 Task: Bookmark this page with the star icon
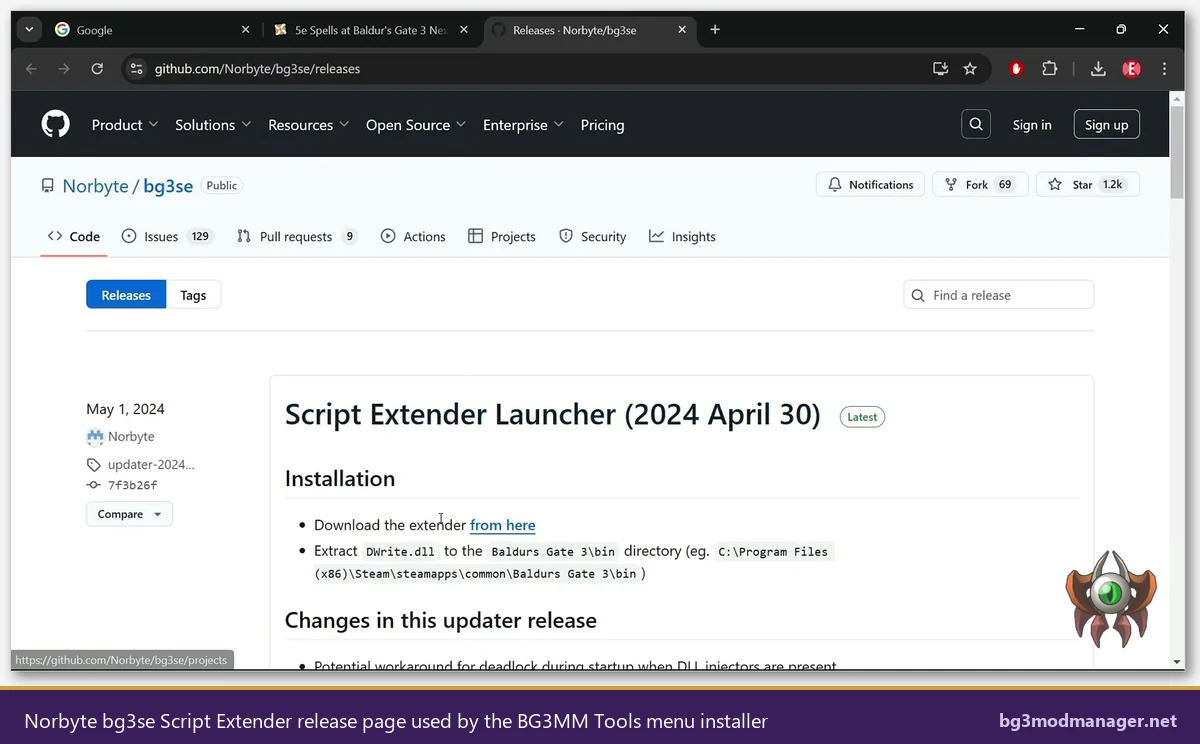pyautogui.click(x=970, y=69)
